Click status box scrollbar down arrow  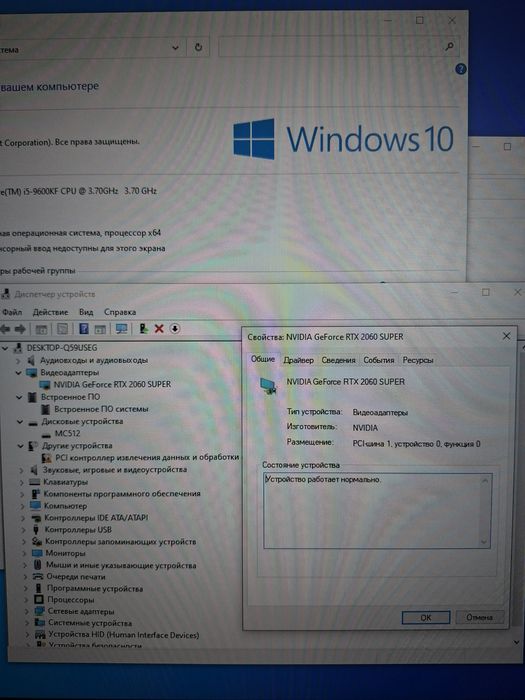[484, 542]
